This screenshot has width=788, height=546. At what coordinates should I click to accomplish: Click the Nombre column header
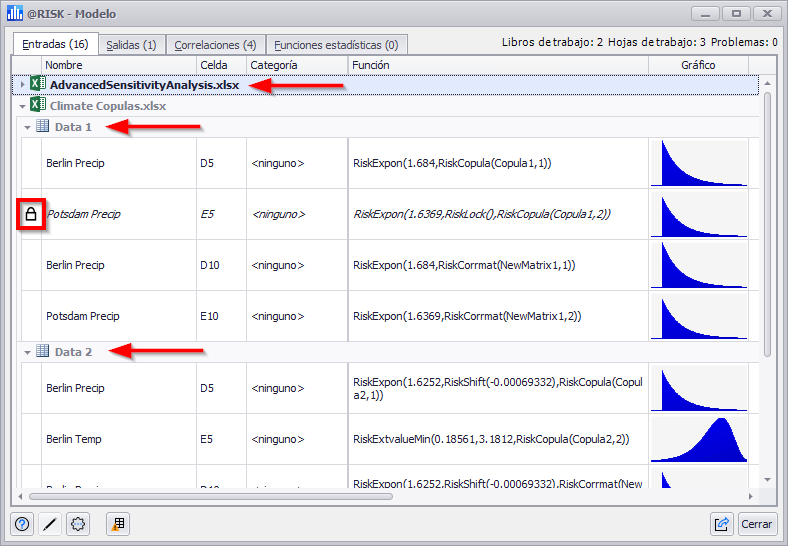point(118,65)
